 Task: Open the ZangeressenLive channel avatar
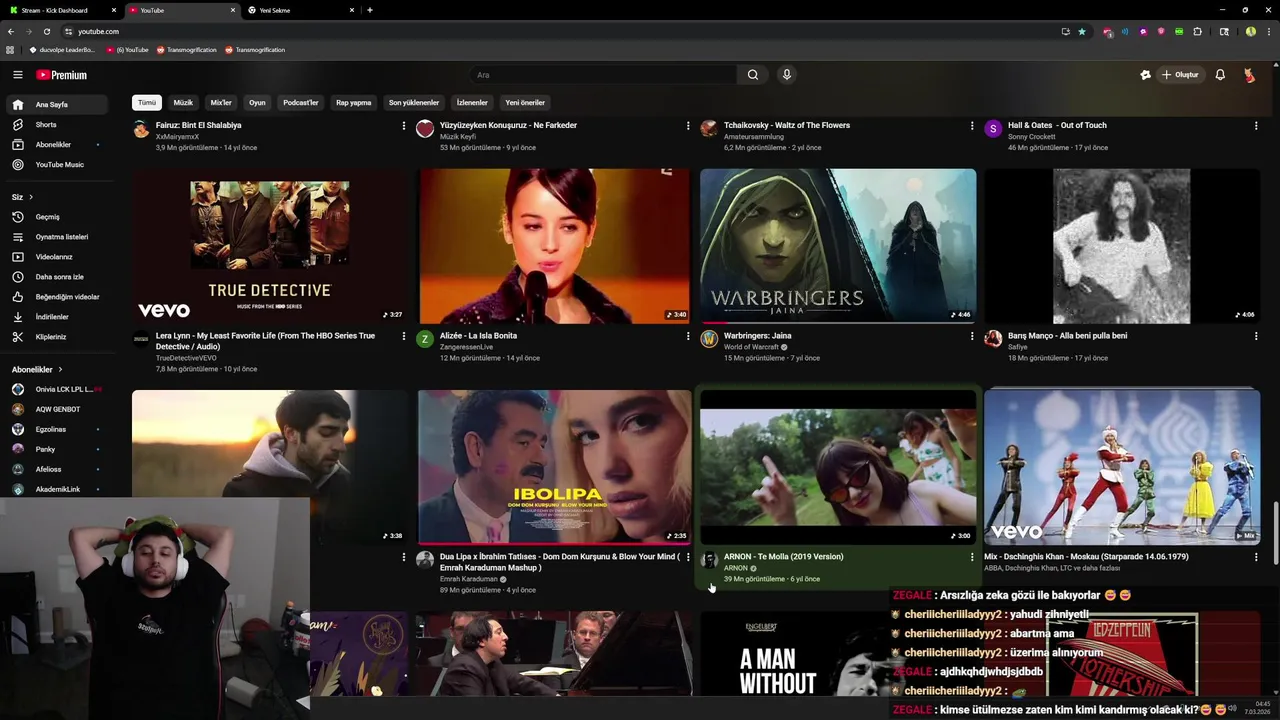click(425, 339)
